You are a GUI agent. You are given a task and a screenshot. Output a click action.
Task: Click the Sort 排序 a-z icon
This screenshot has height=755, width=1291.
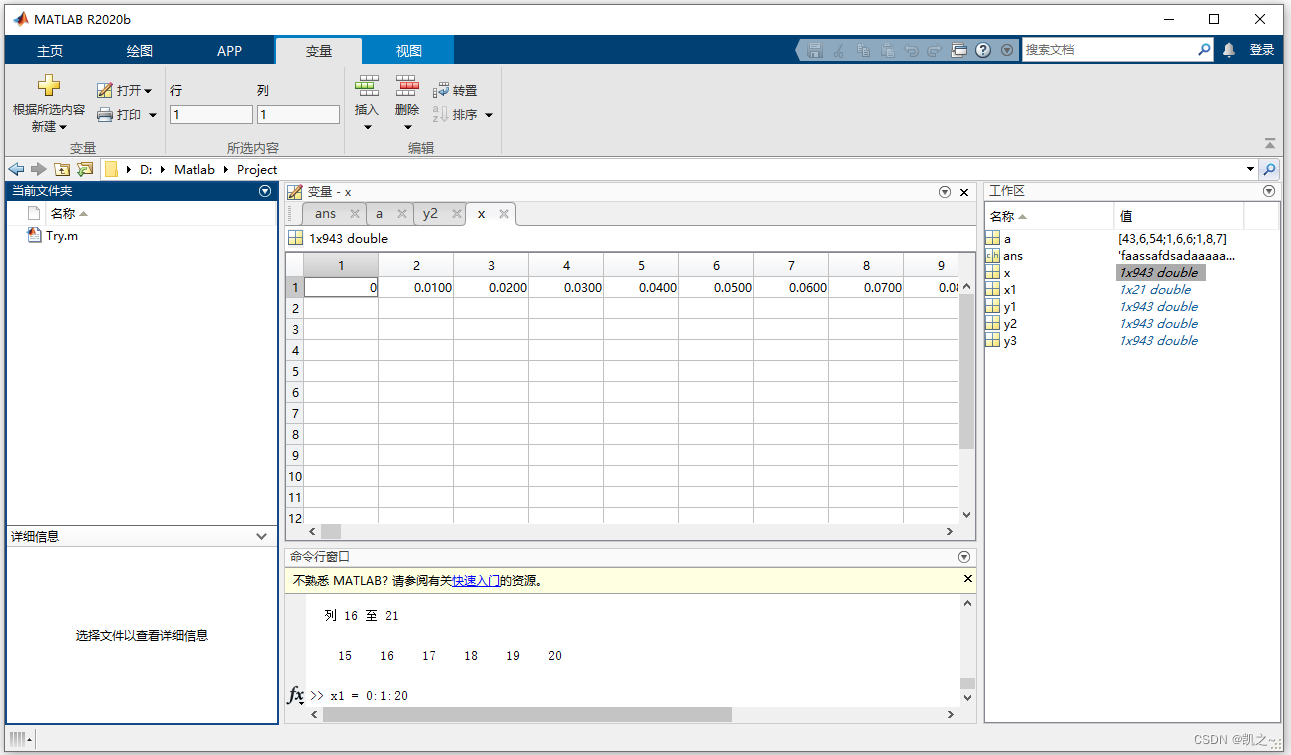440,115
